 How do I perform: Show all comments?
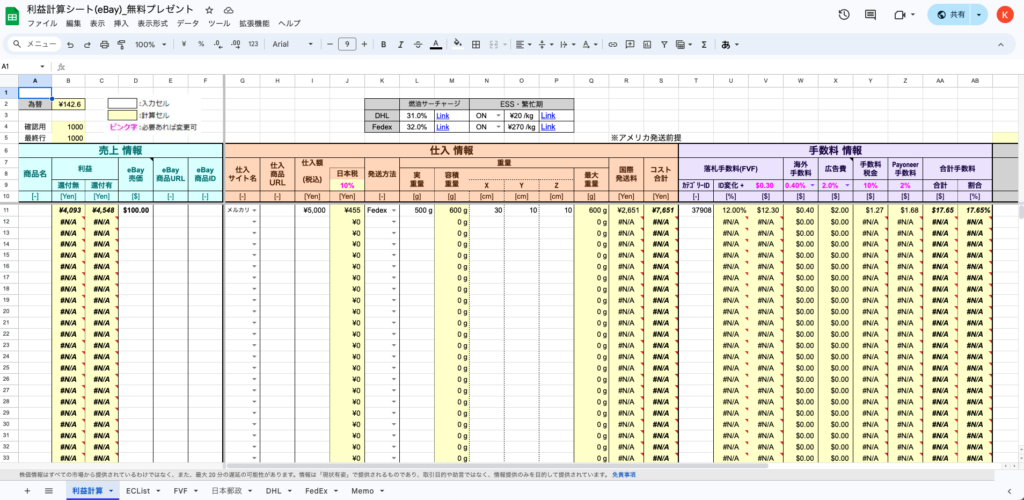tap(871, 14)
